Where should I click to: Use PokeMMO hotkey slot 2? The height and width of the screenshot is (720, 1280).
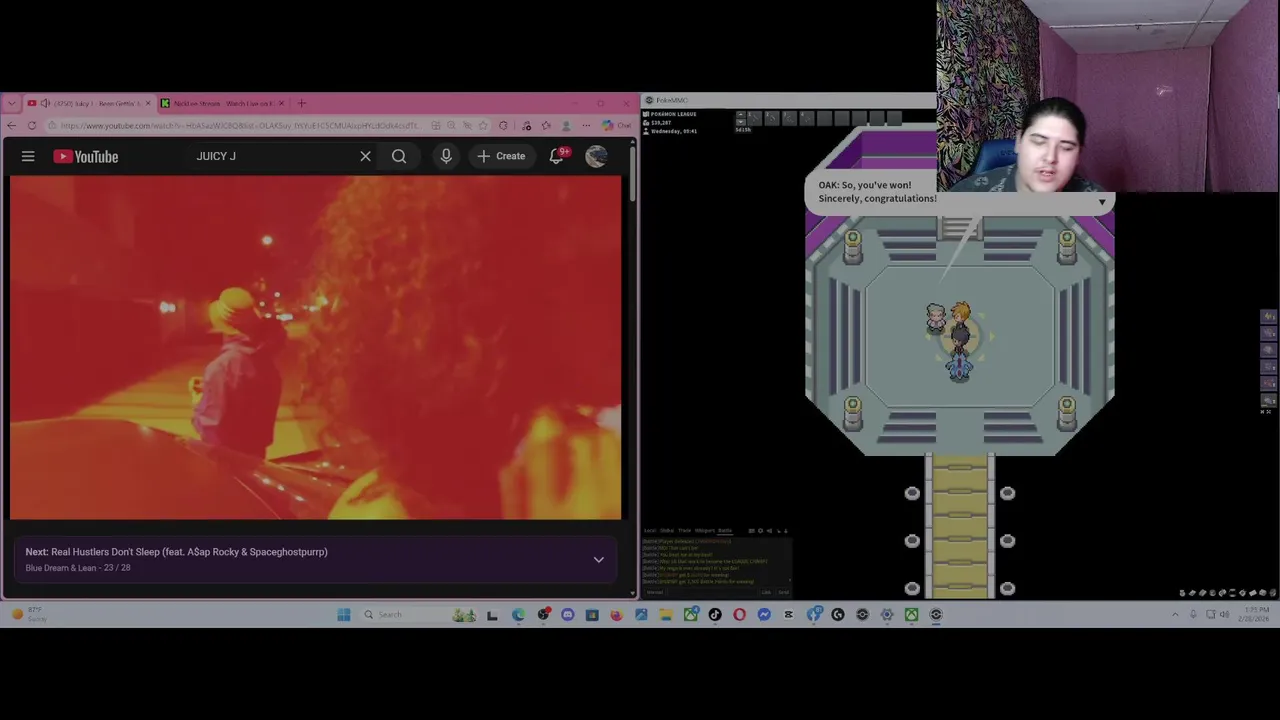pos(771,118)
